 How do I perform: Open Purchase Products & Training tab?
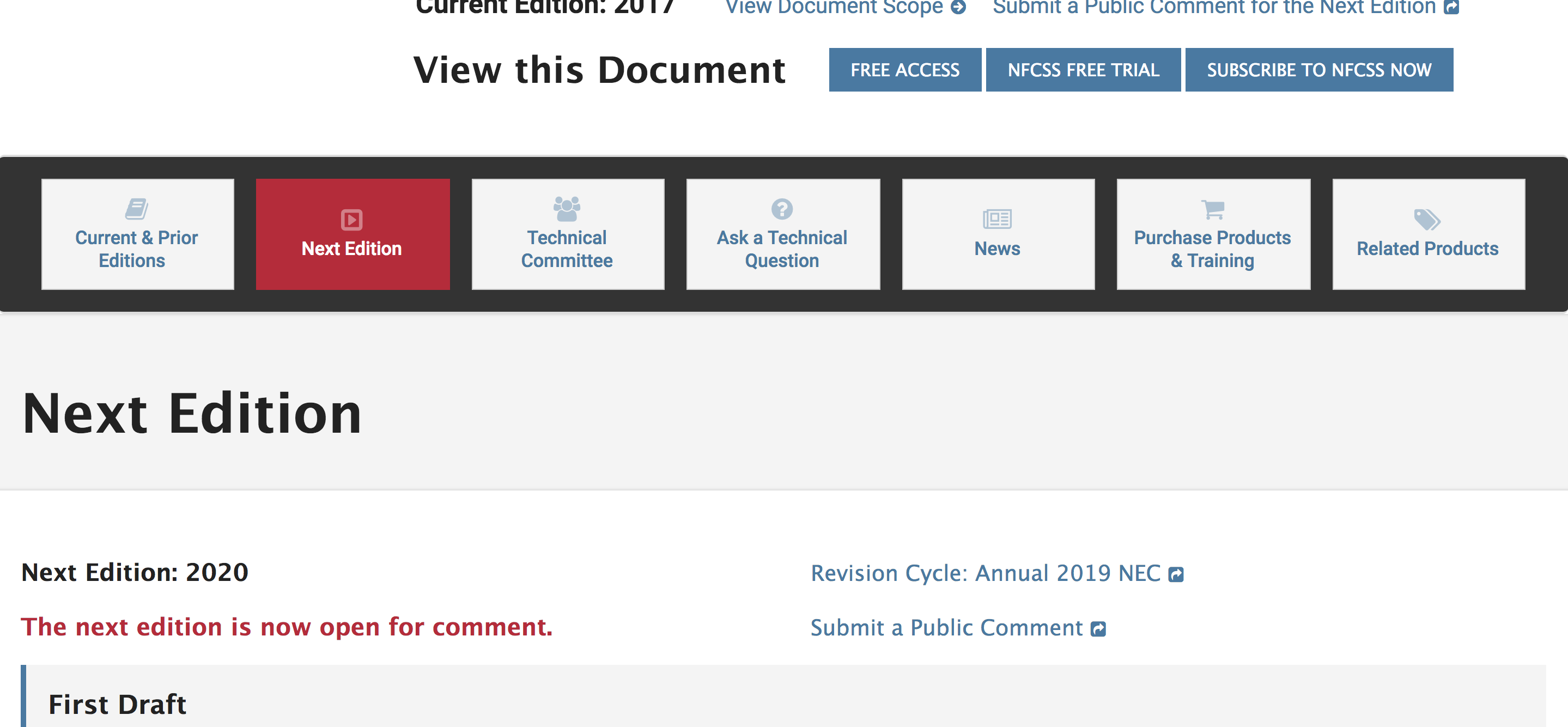[1213, 234]
